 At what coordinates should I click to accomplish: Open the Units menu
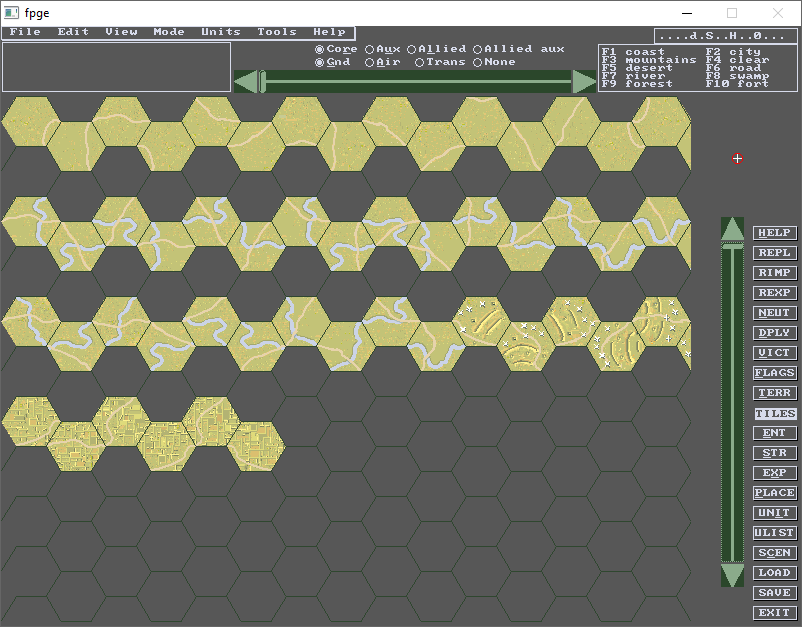coord(220,32)
